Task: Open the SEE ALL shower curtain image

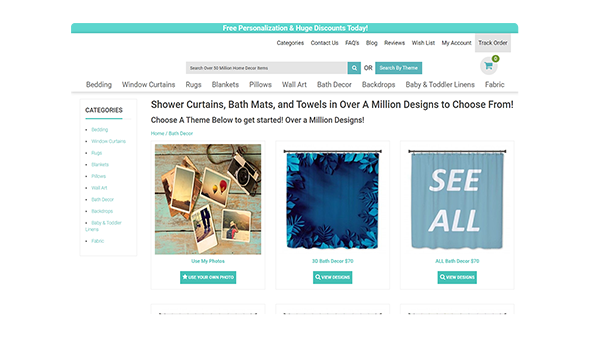Action: pyautogui.click(x=457, y=200)
